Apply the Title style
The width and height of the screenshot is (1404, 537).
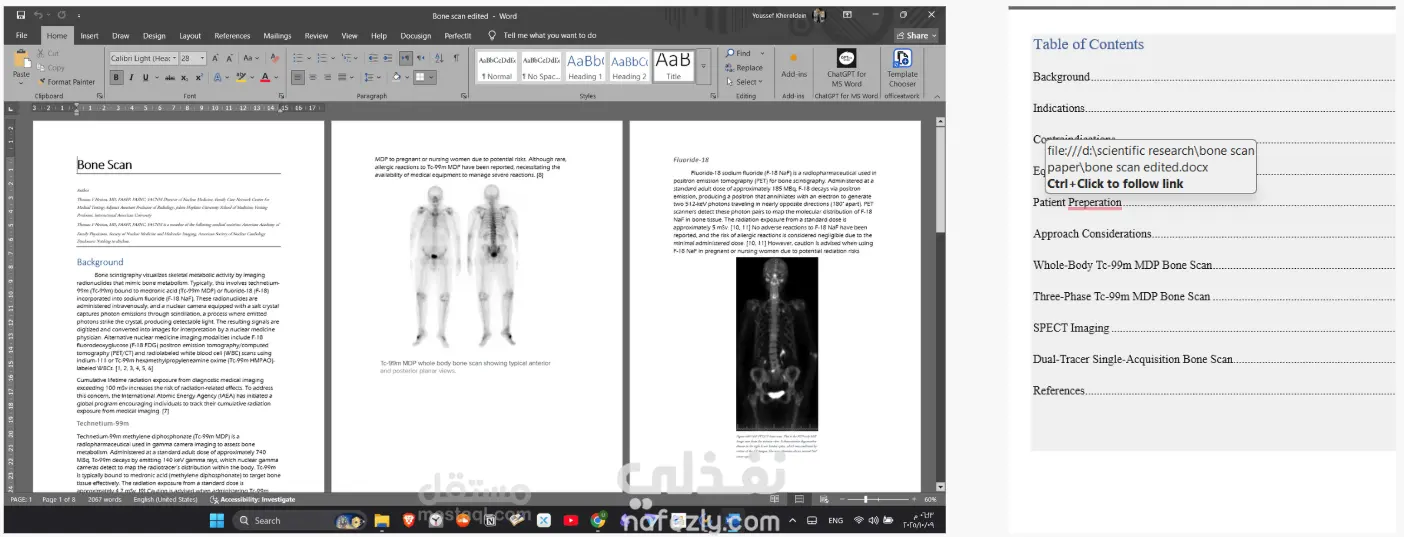673,66
